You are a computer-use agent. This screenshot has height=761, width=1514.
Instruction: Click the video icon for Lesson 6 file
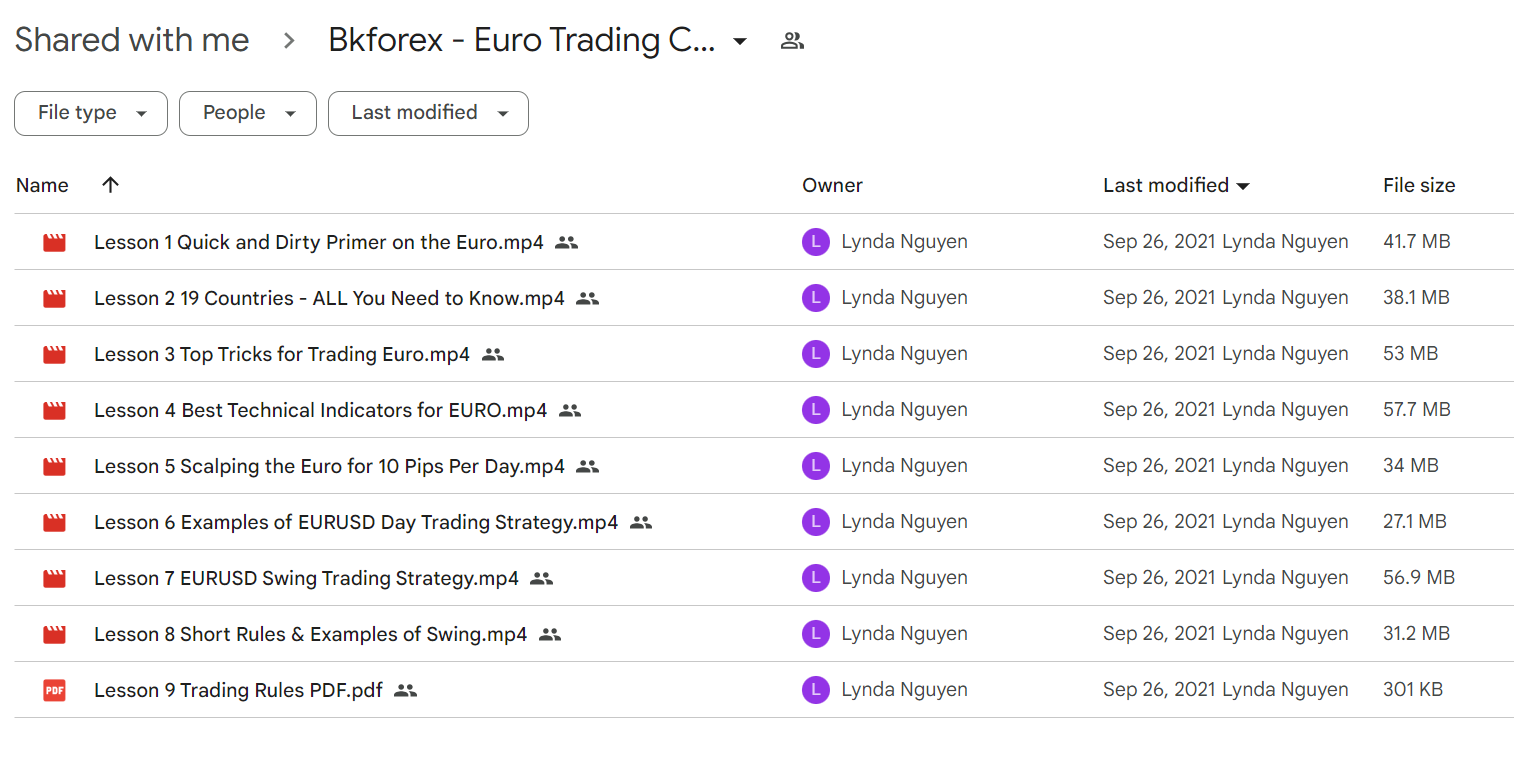coord(54,522)
